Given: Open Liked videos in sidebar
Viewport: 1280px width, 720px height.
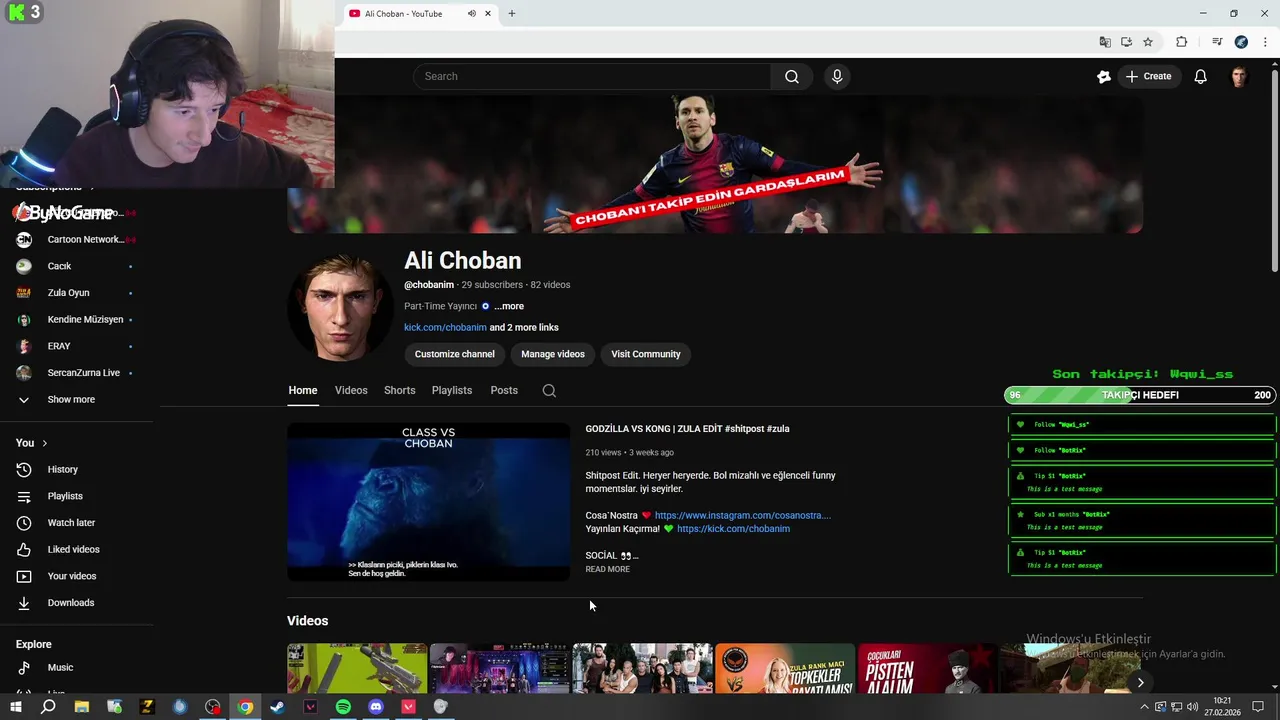Looking at the screenshot, I should pos(73,550).
